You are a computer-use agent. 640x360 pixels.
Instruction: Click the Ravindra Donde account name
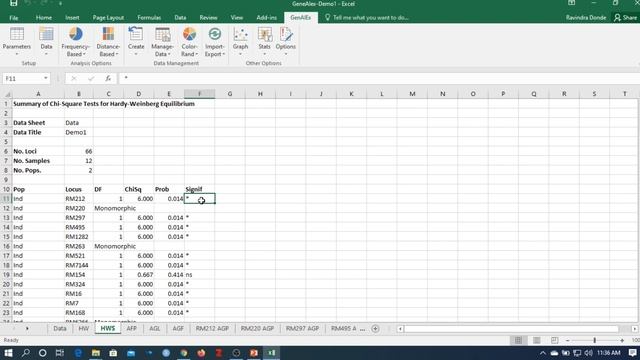[x=586, y=18]
